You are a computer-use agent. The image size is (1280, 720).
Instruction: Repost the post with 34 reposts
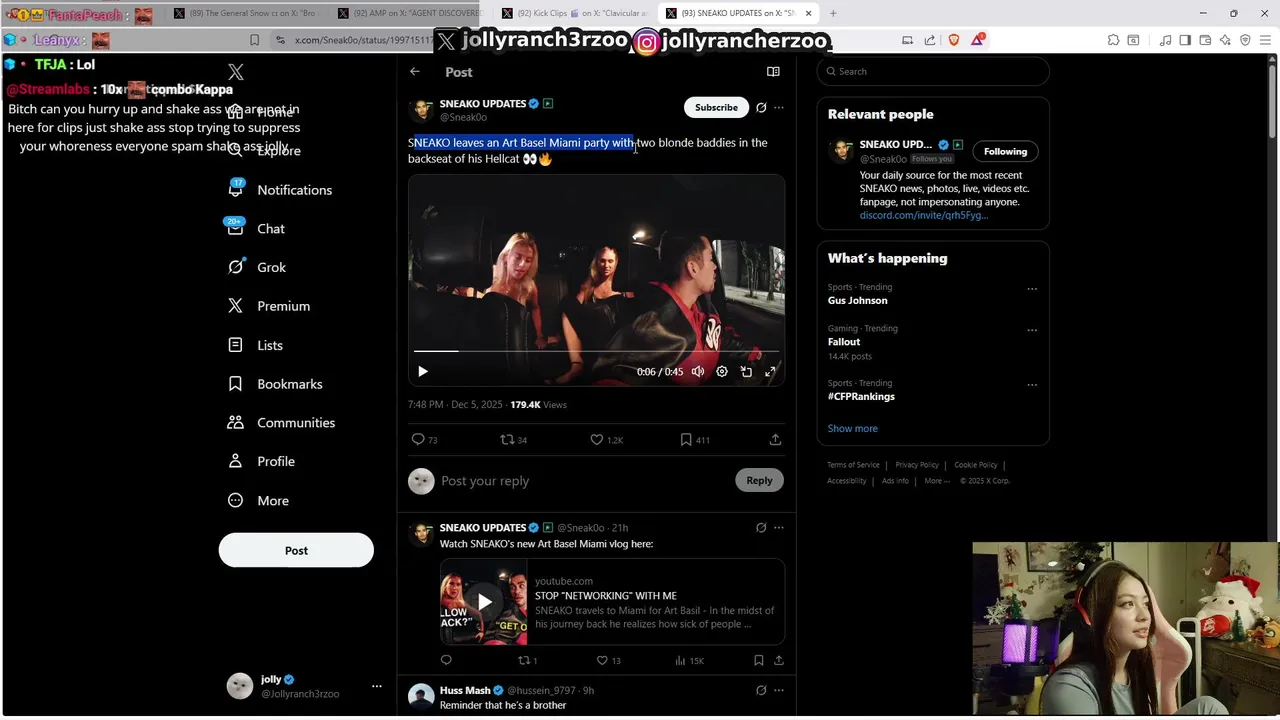pos(514,440)
